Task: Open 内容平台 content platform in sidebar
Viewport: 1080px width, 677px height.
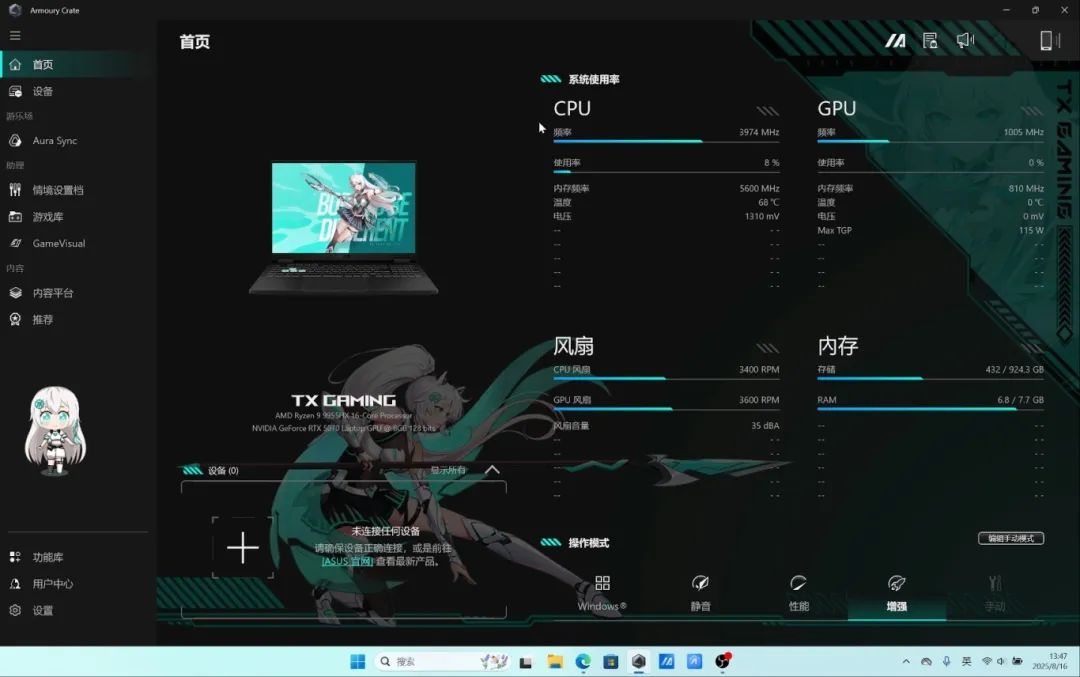Action: (78, 293)
